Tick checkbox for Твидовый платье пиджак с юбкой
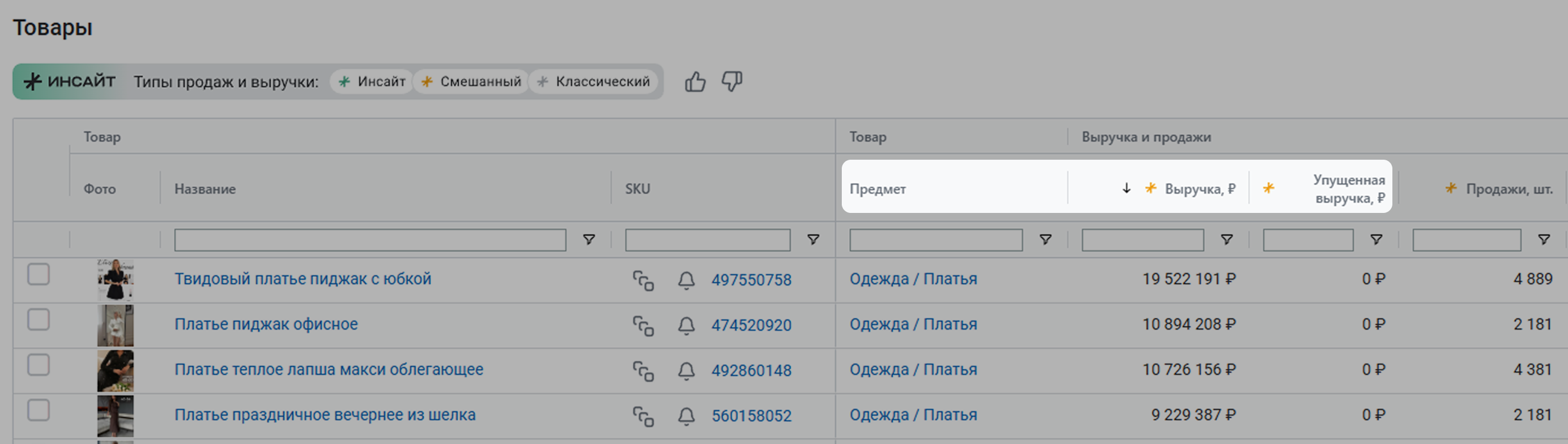This screenshot has width=1568, height=444. 39,274
